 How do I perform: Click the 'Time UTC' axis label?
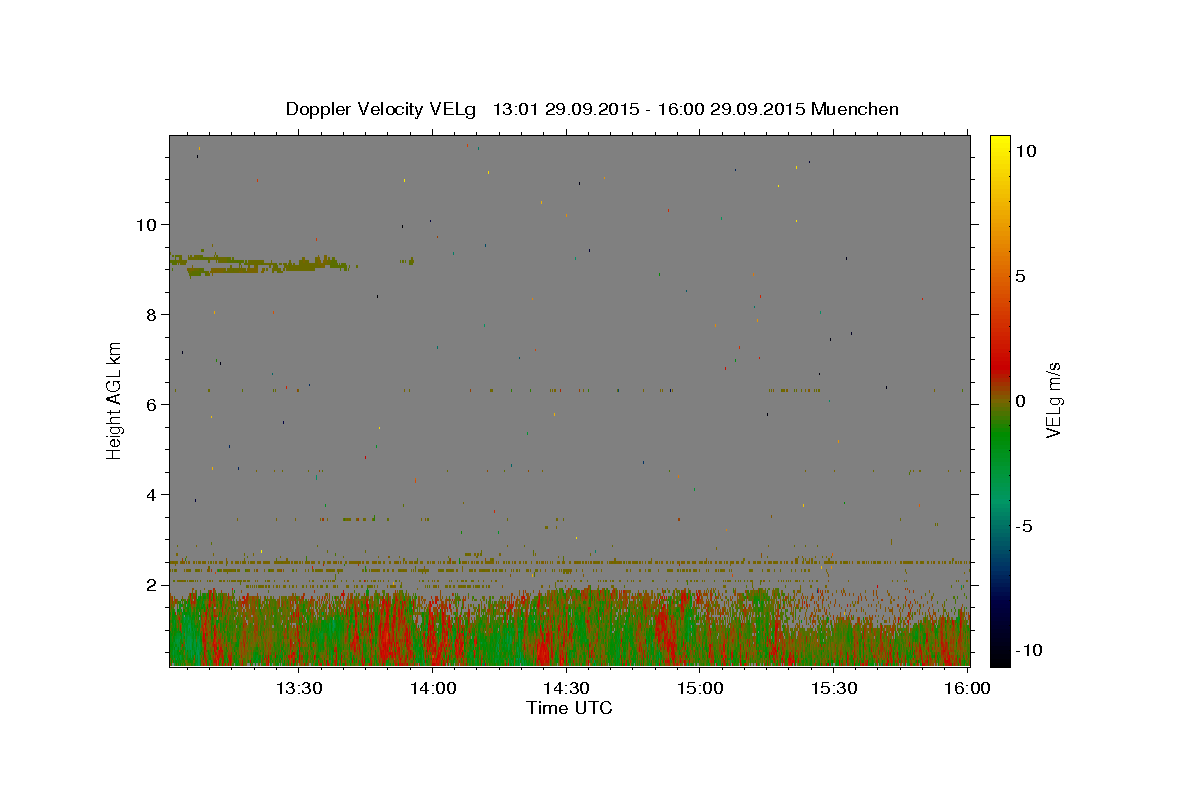pos(569,707)
